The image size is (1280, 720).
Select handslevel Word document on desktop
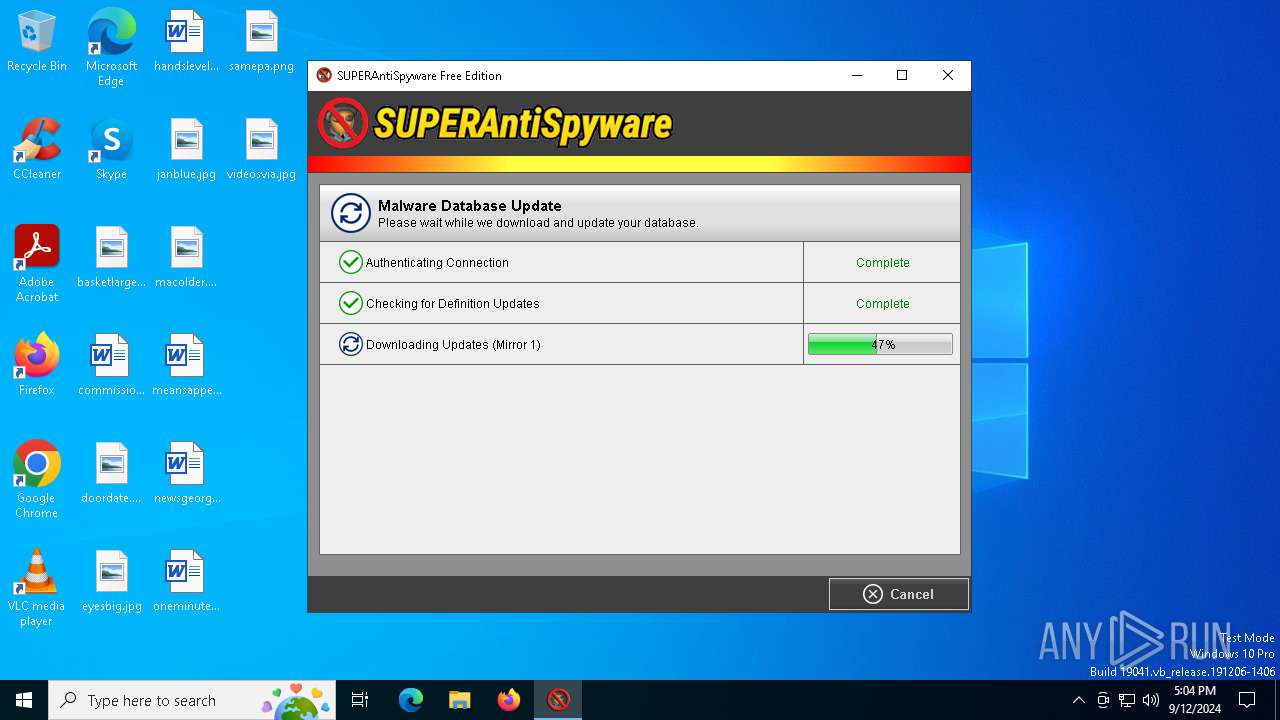point(186,42)
